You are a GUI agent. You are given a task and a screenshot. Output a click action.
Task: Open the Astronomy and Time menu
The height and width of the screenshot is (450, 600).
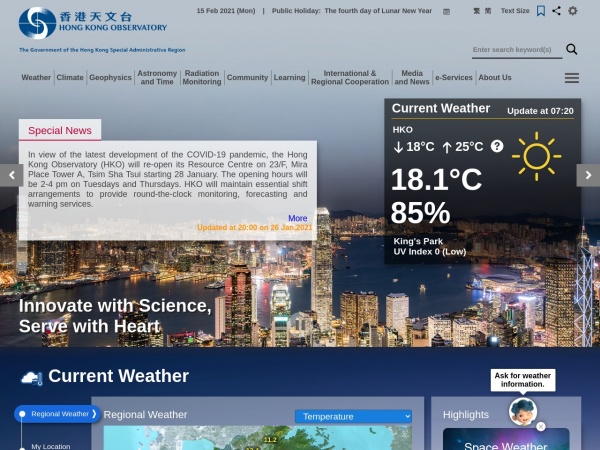[x=157, y=77]
